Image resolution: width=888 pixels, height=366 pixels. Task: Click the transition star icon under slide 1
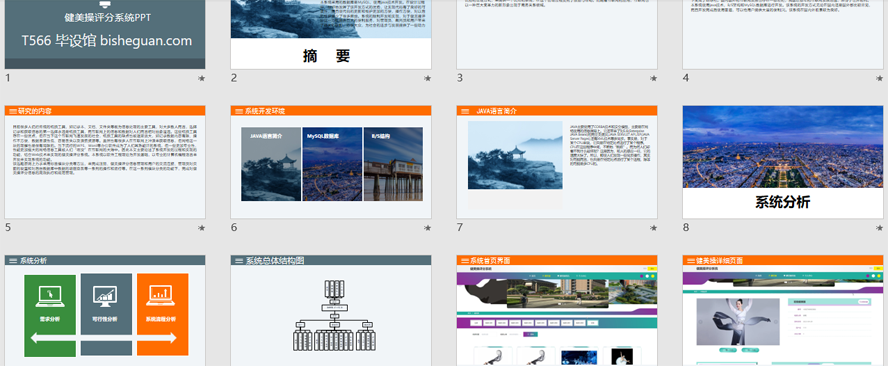point(202,79)
